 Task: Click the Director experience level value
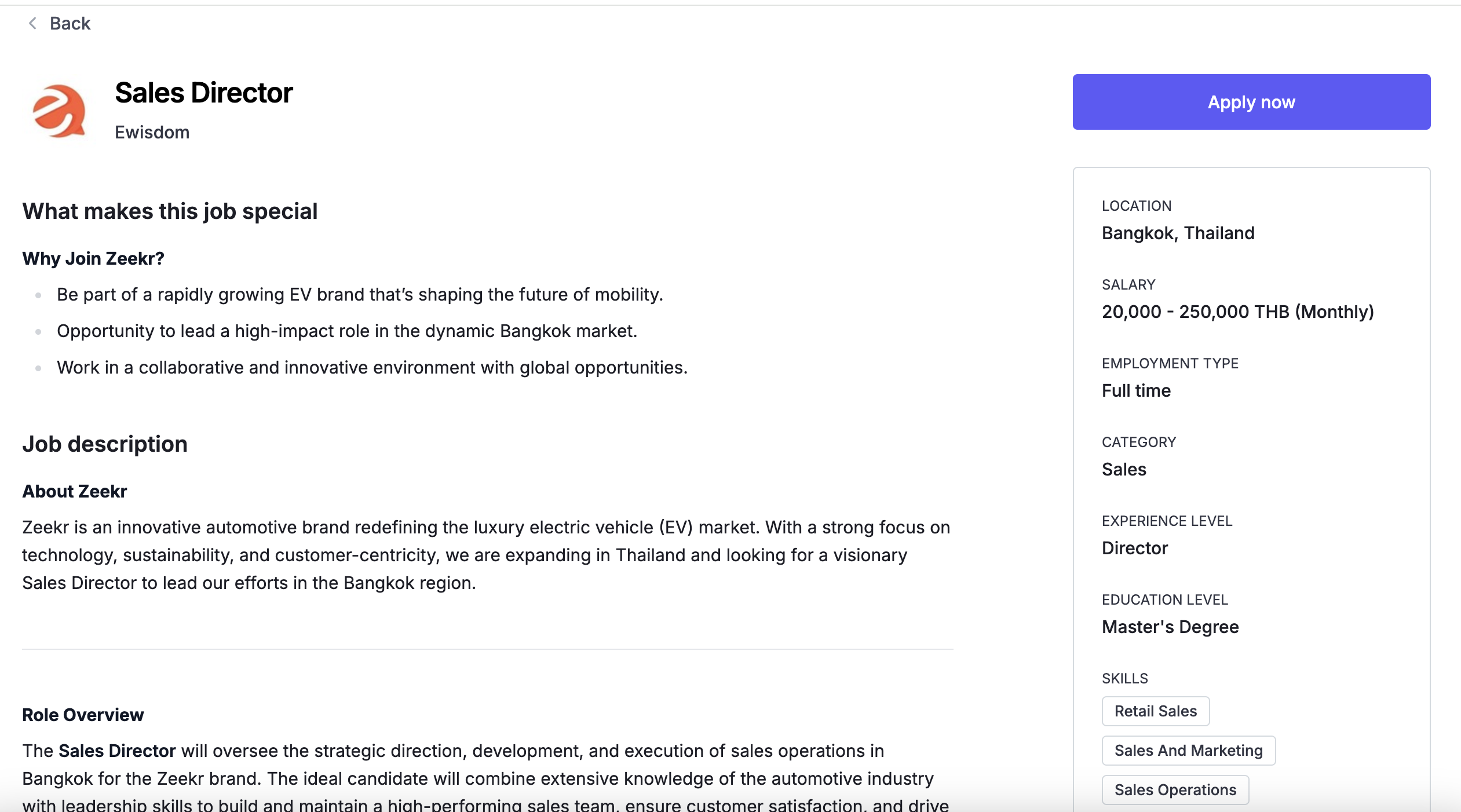(1135, 548)
